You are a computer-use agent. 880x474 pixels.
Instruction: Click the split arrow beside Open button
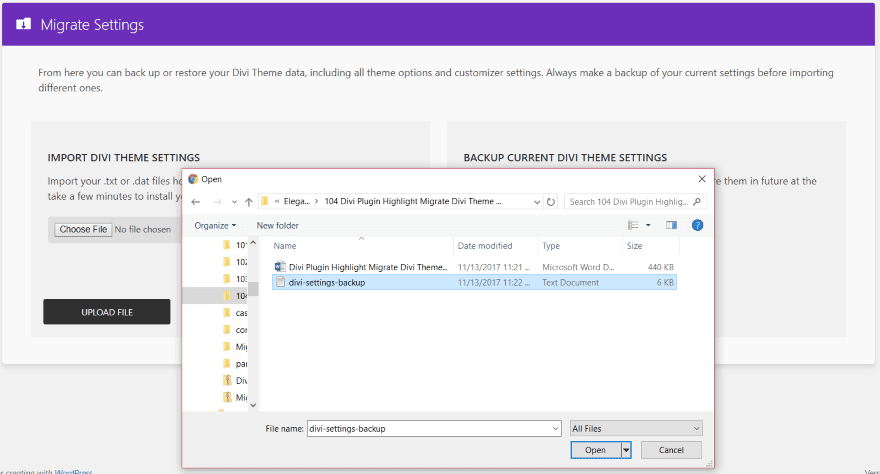tap(627, 450)
